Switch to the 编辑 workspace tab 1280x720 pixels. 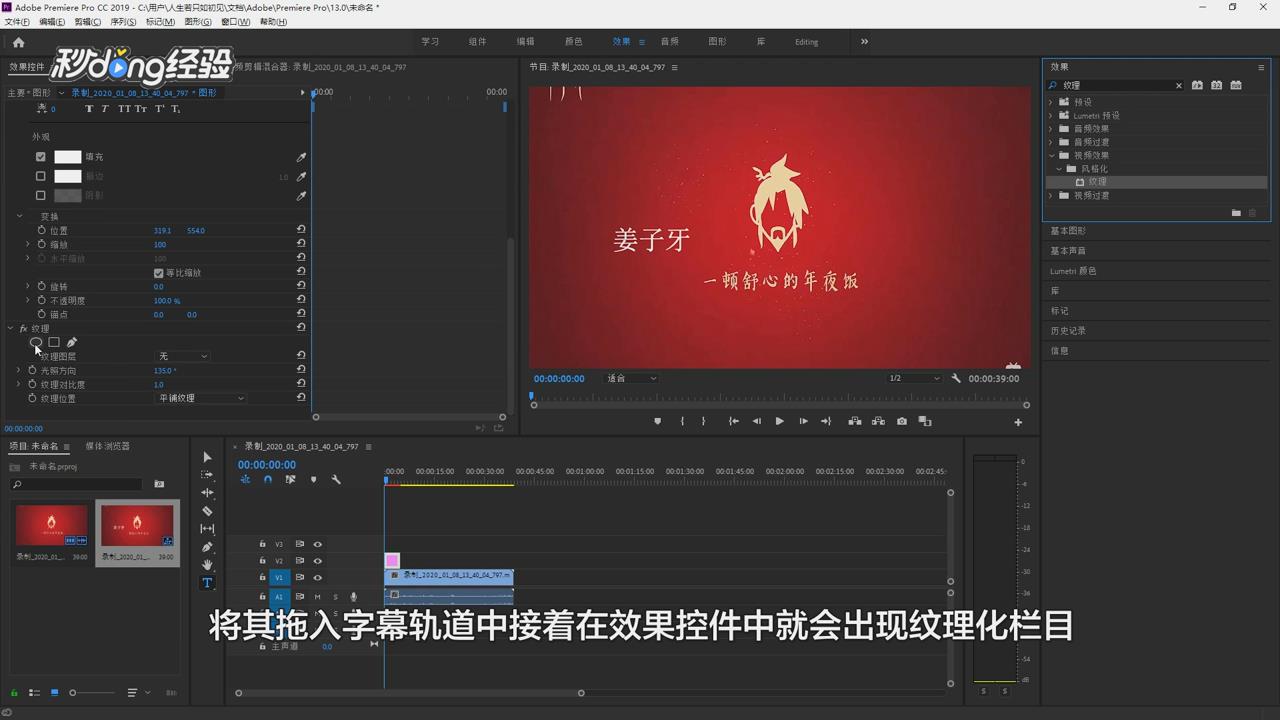point(525,41)
